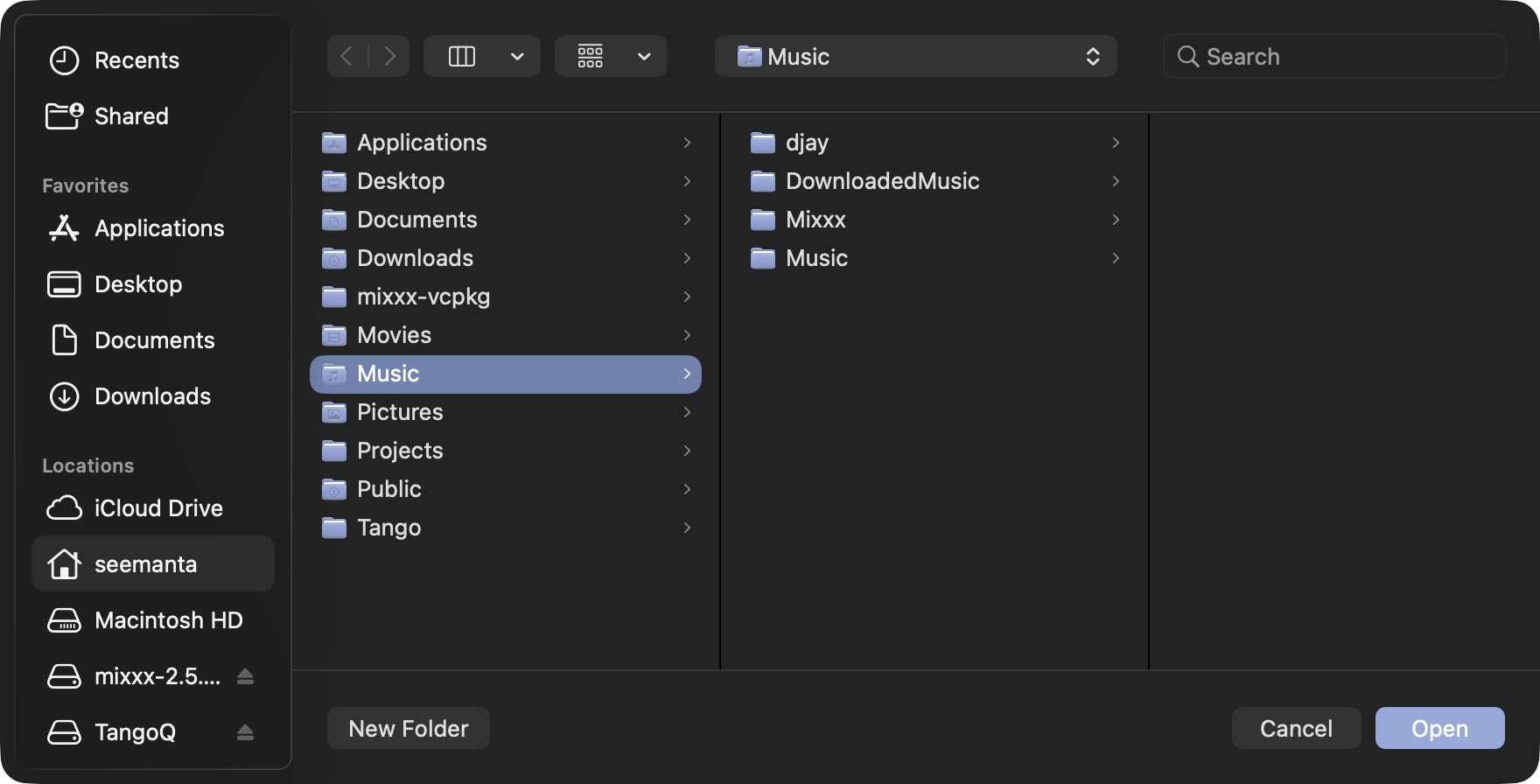Go to Applications in Favorites

(153, 228)
